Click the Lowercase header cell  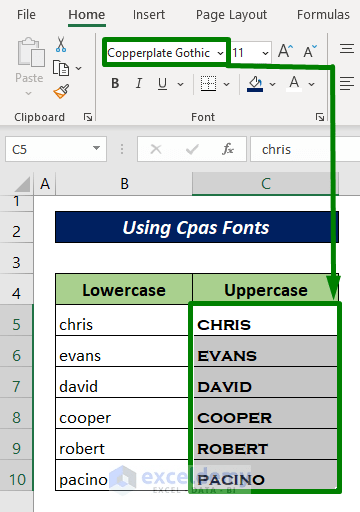click(124, 290)
